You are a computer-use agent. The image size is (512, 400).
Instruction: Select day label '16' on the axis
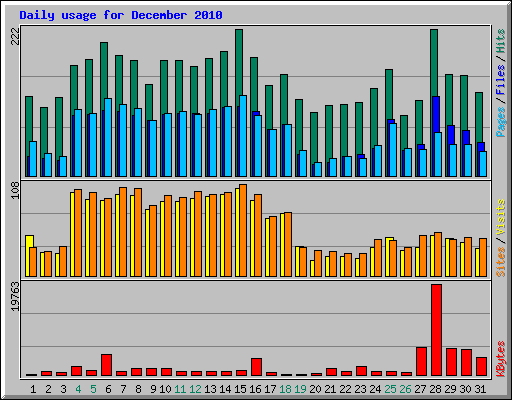[x=255, y=389]
